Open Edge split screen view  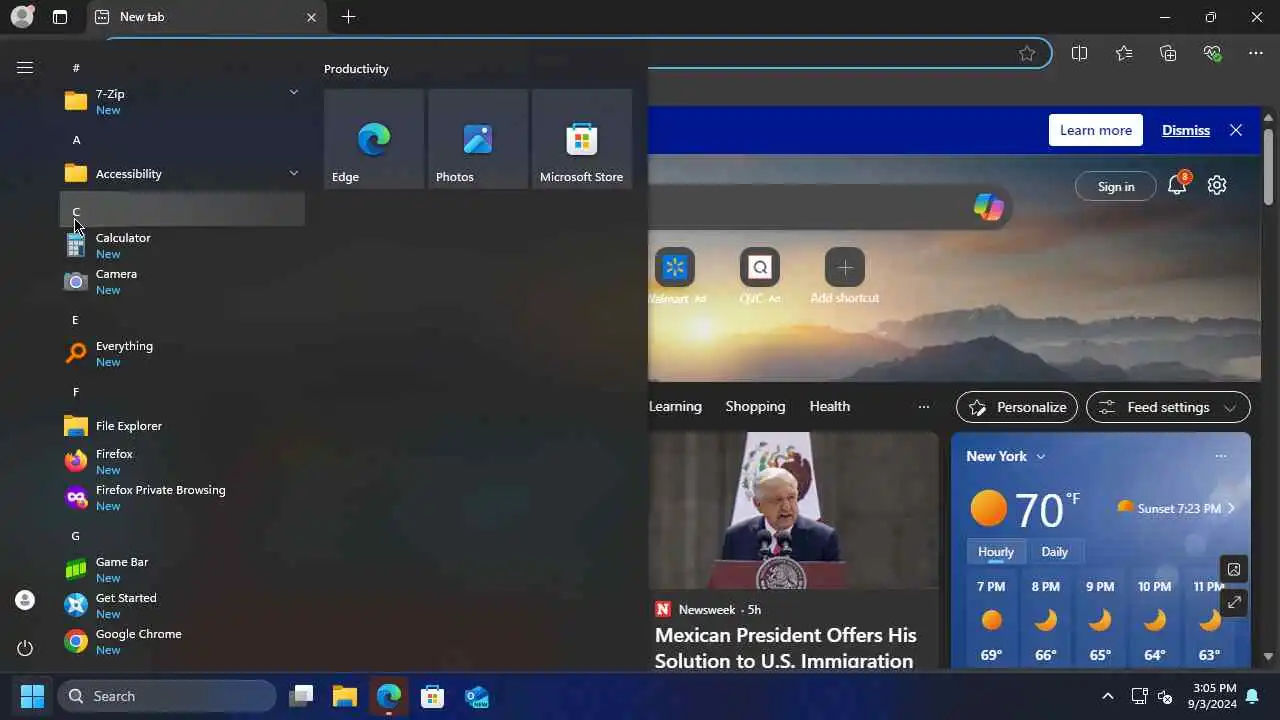click(x=1079, y=53)
